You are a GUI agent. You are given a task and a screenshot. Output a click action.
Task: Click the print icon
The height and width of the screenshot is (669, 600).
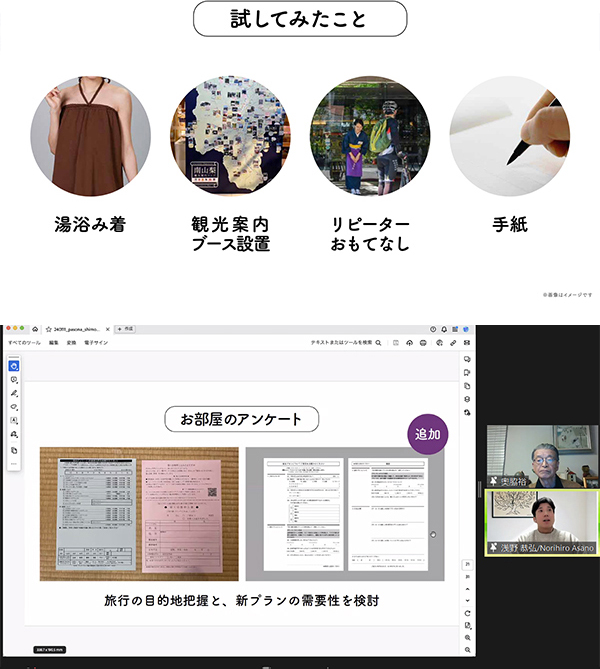pyautogui.click(x=423, y=343)
